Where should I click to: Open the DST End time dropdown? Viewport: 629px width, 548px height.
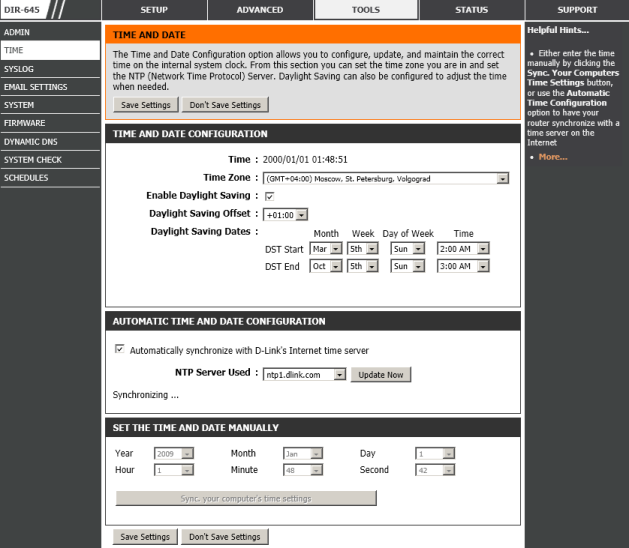(463, 266)
